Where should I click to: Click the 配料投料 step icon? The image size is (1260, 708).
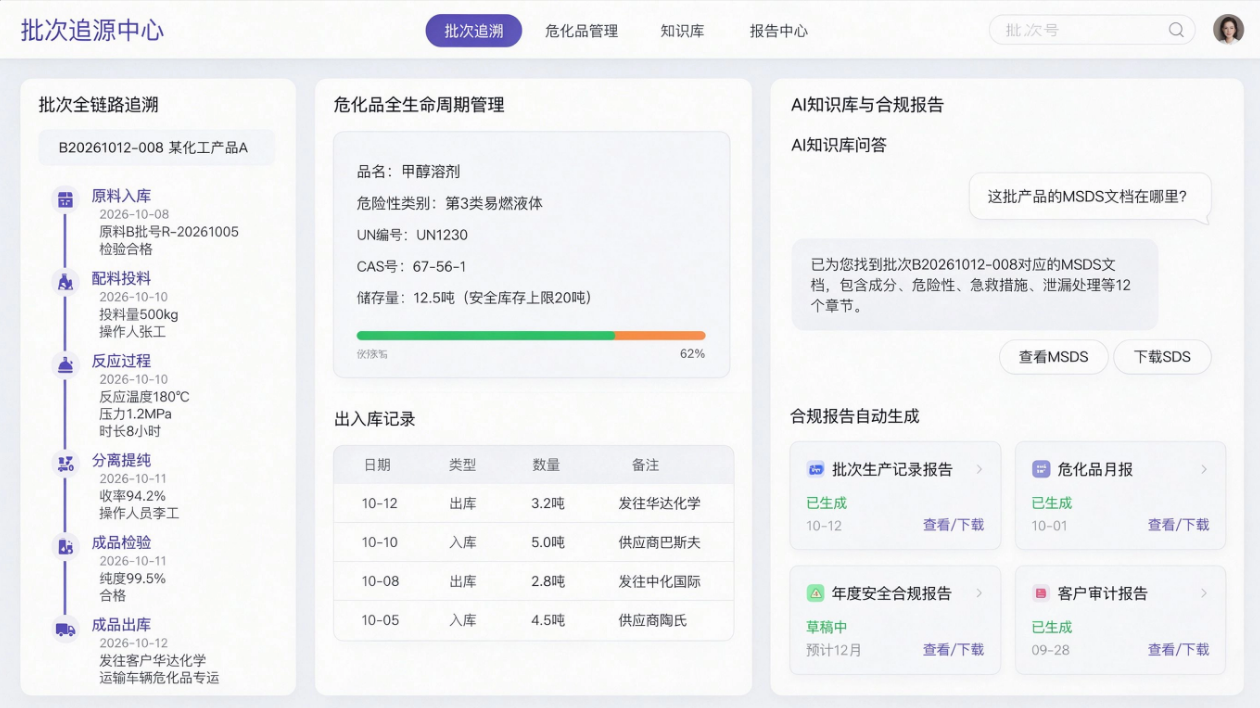(65, 282)
